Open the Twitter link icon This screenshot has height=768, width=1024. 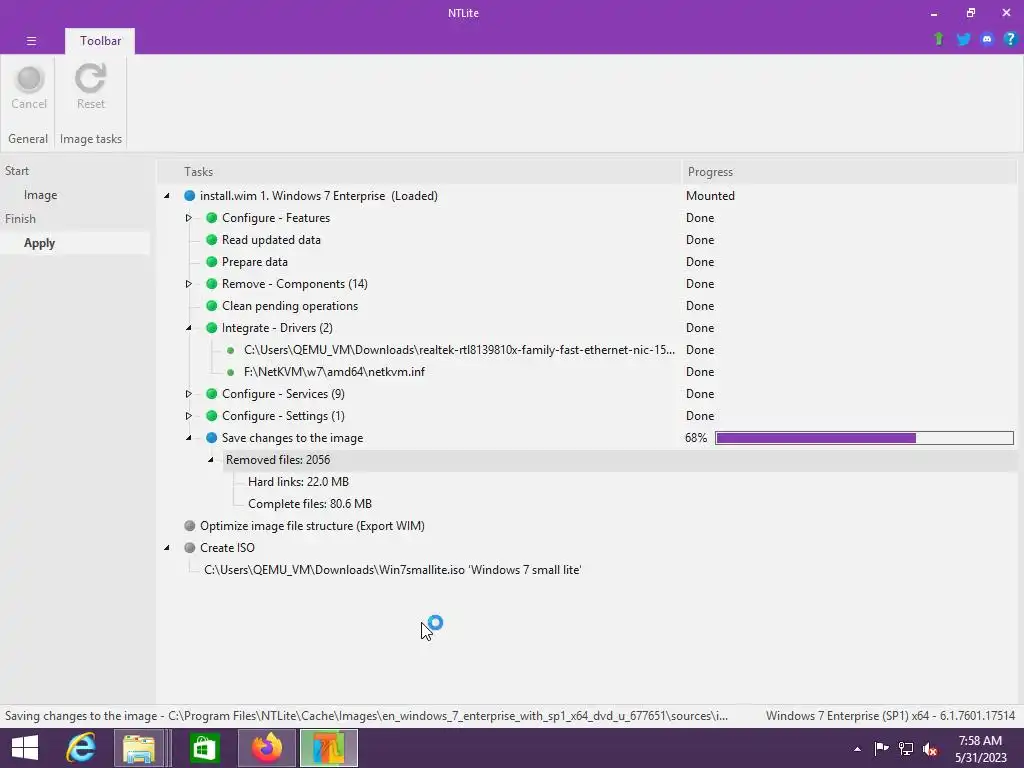click(963, 39)
